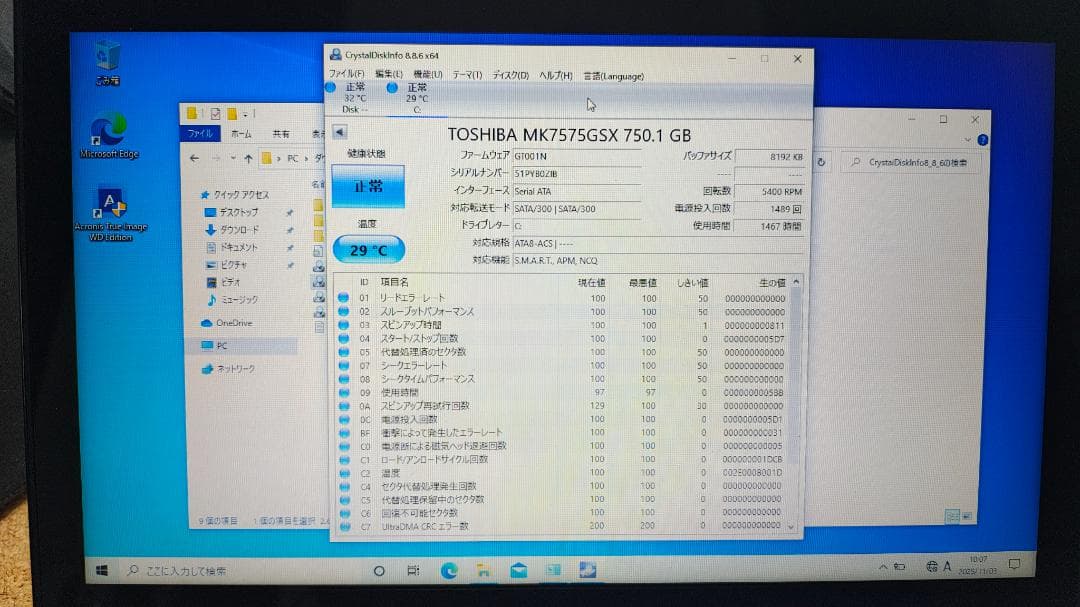Screen dimensions: 1080x607
Task: Click the 正常 health status button
Action: [x=367, y=188]
